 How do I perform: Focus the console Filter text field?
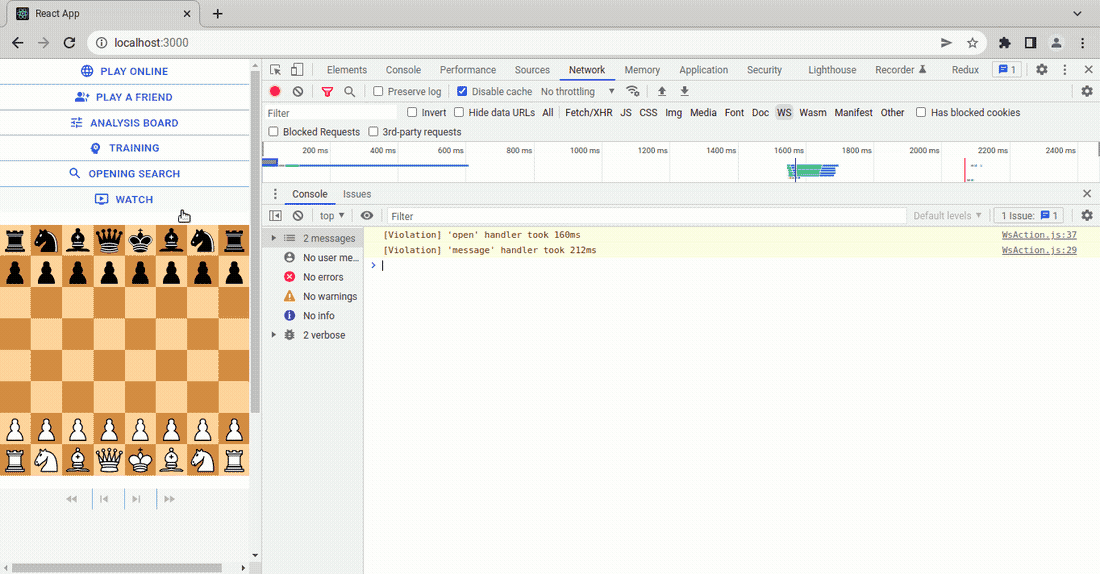click(646, 216)
